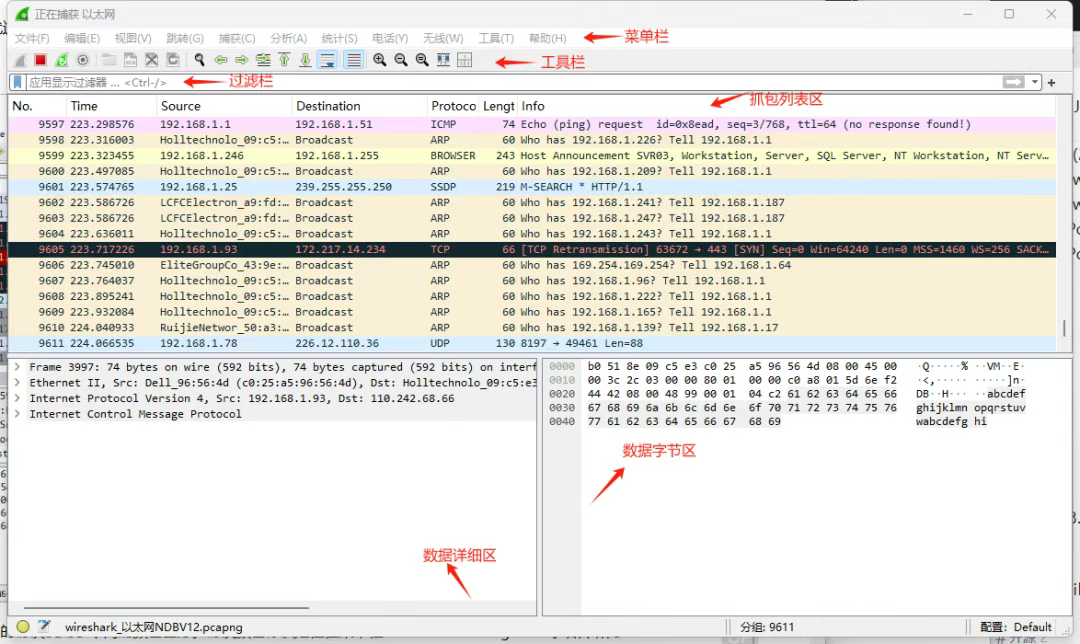
Task: Open the 统计(S) menu
Action: click(339, 38)
